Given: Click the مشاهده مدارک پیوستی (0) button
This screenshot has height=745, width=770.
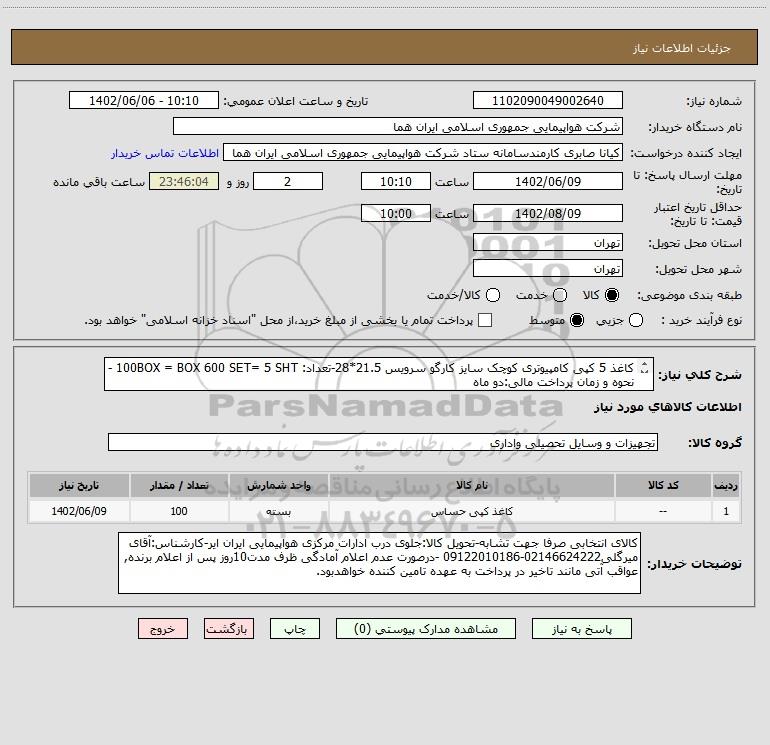Looking at the screenshot, I should click(x=426, y=629).
